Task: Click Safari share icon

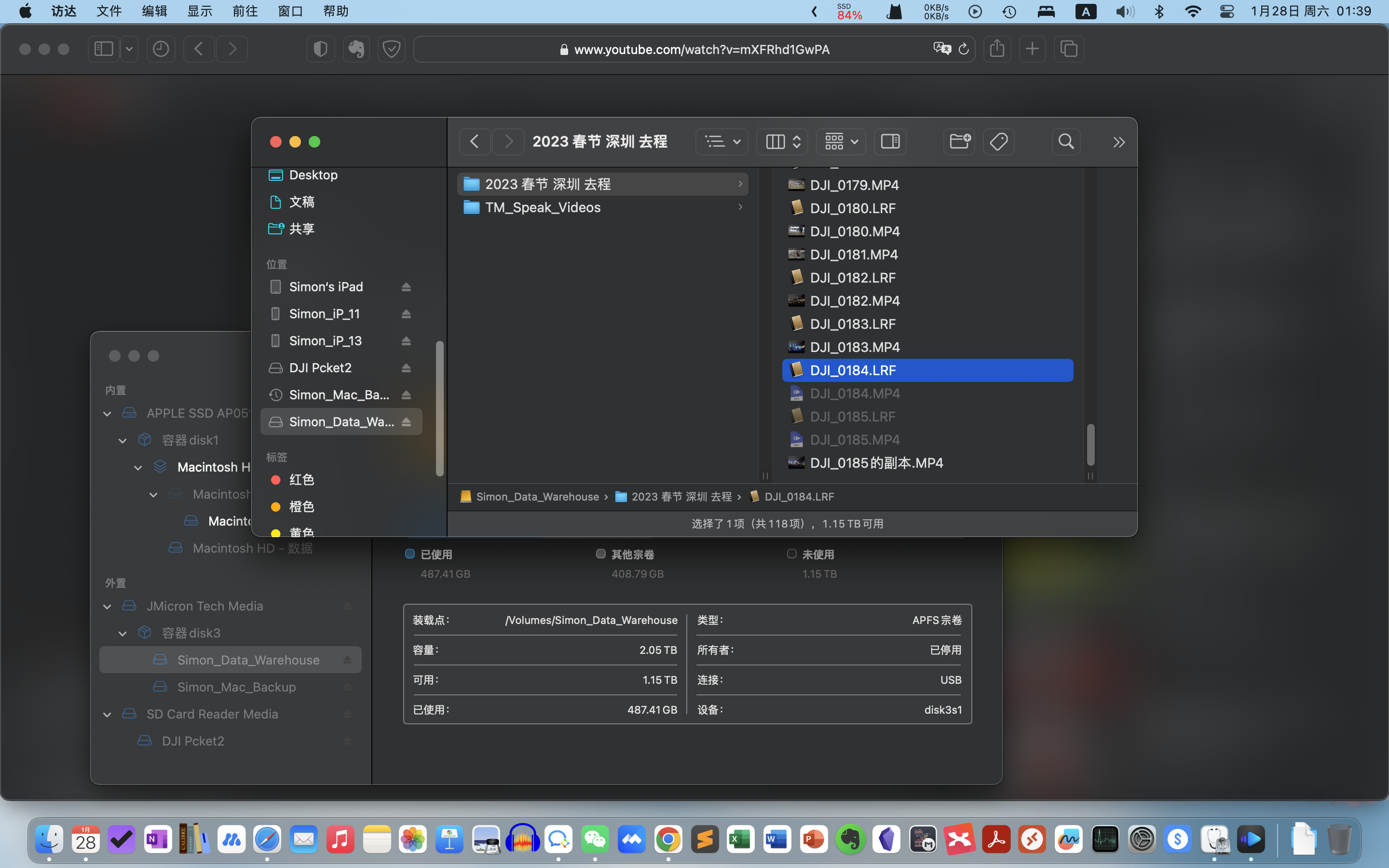Action: [x=997, y=49]
